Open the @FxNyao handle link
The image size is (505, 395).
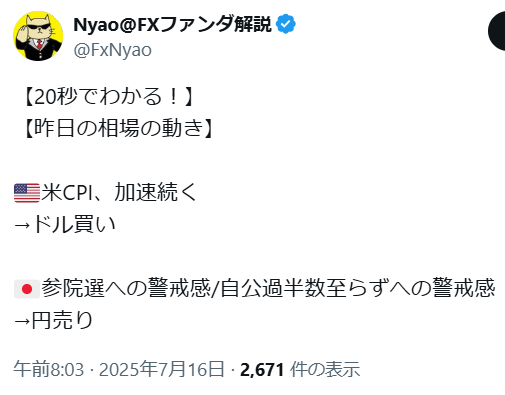click(112, 50)
